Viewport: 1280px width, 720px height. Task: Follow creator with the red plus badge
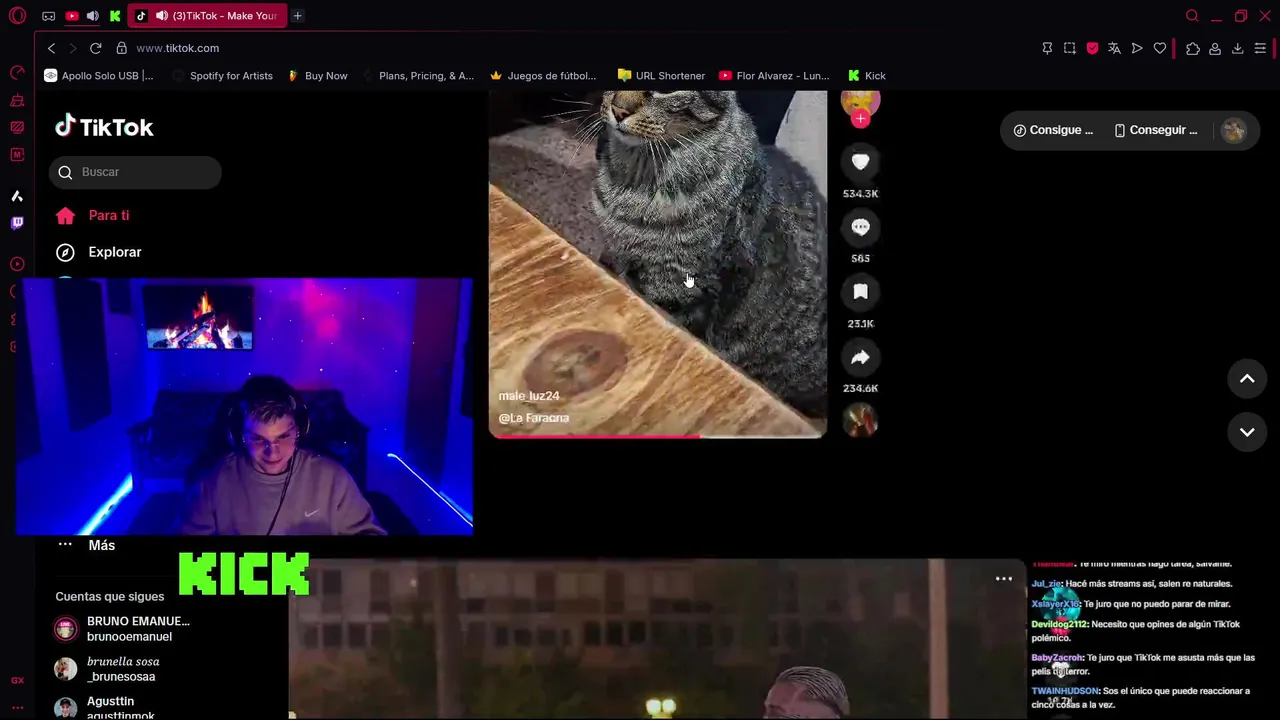pyautogui.click(x=860, y=118)
